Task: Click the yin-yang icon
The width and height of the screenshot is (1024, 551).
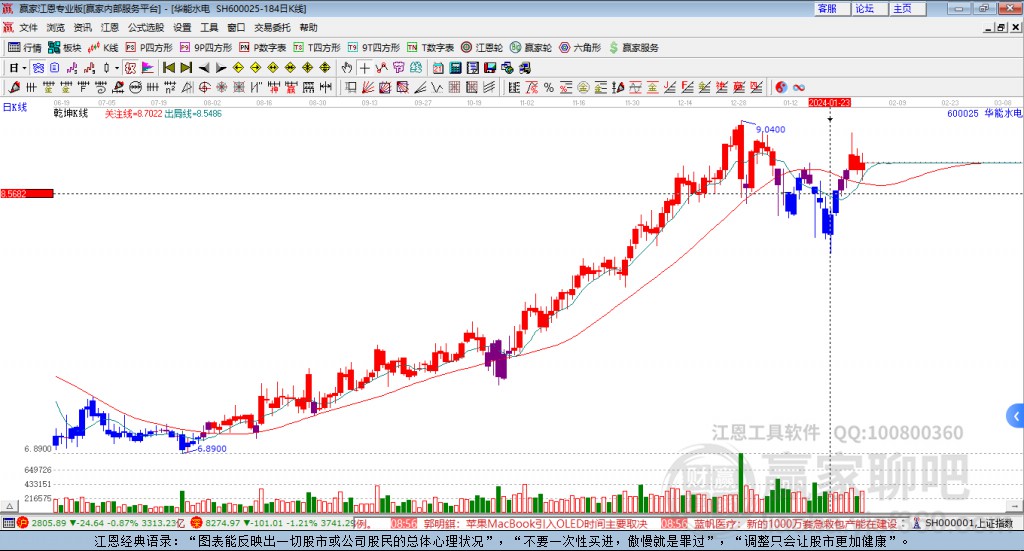Action: coord(781,87)
